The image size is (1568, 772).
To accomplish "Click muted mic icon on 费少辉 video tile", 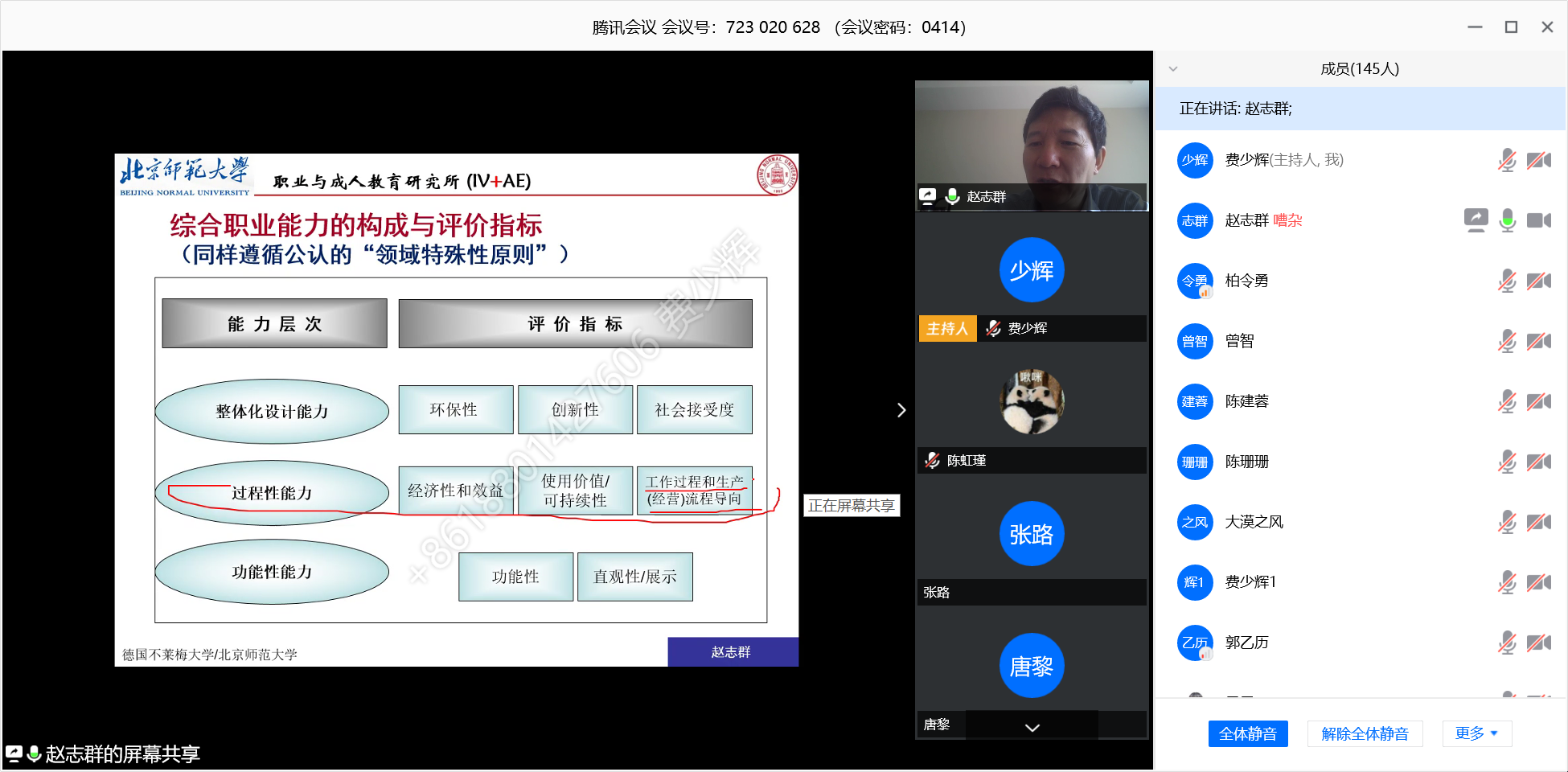I will 993,328.
